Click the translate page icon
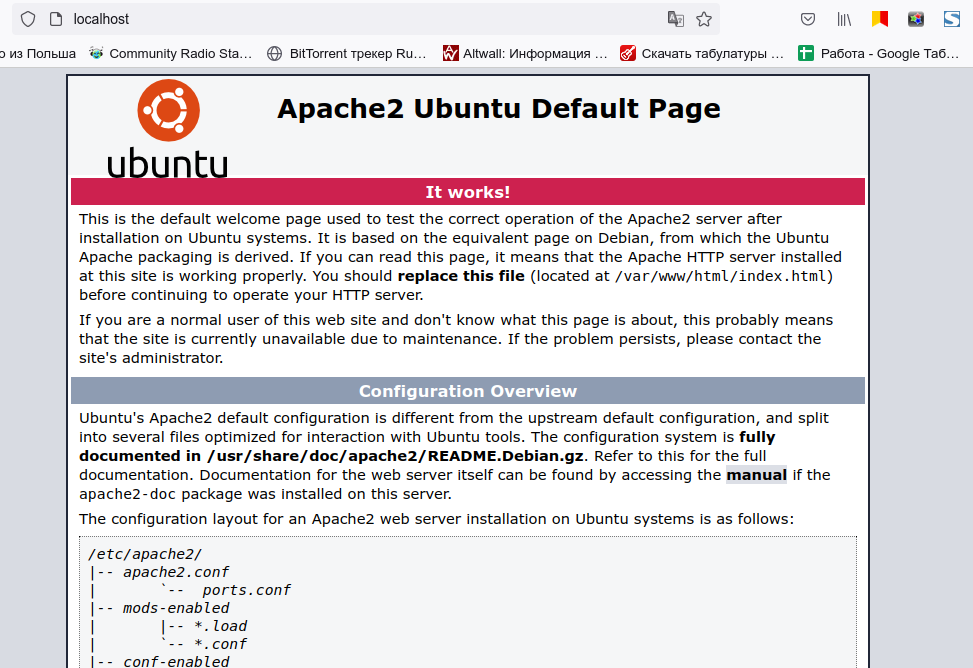This screenshot has width=973, height=668. click(676, 19)
